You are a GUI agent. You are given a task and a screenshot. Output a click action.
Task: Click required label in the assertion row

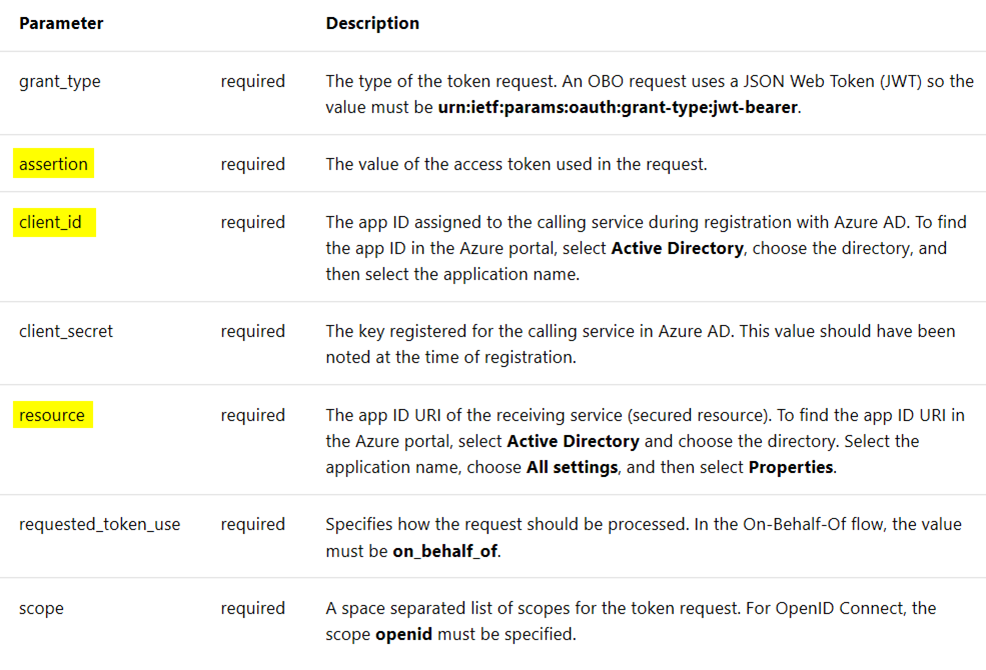click(x=253, y=164)
